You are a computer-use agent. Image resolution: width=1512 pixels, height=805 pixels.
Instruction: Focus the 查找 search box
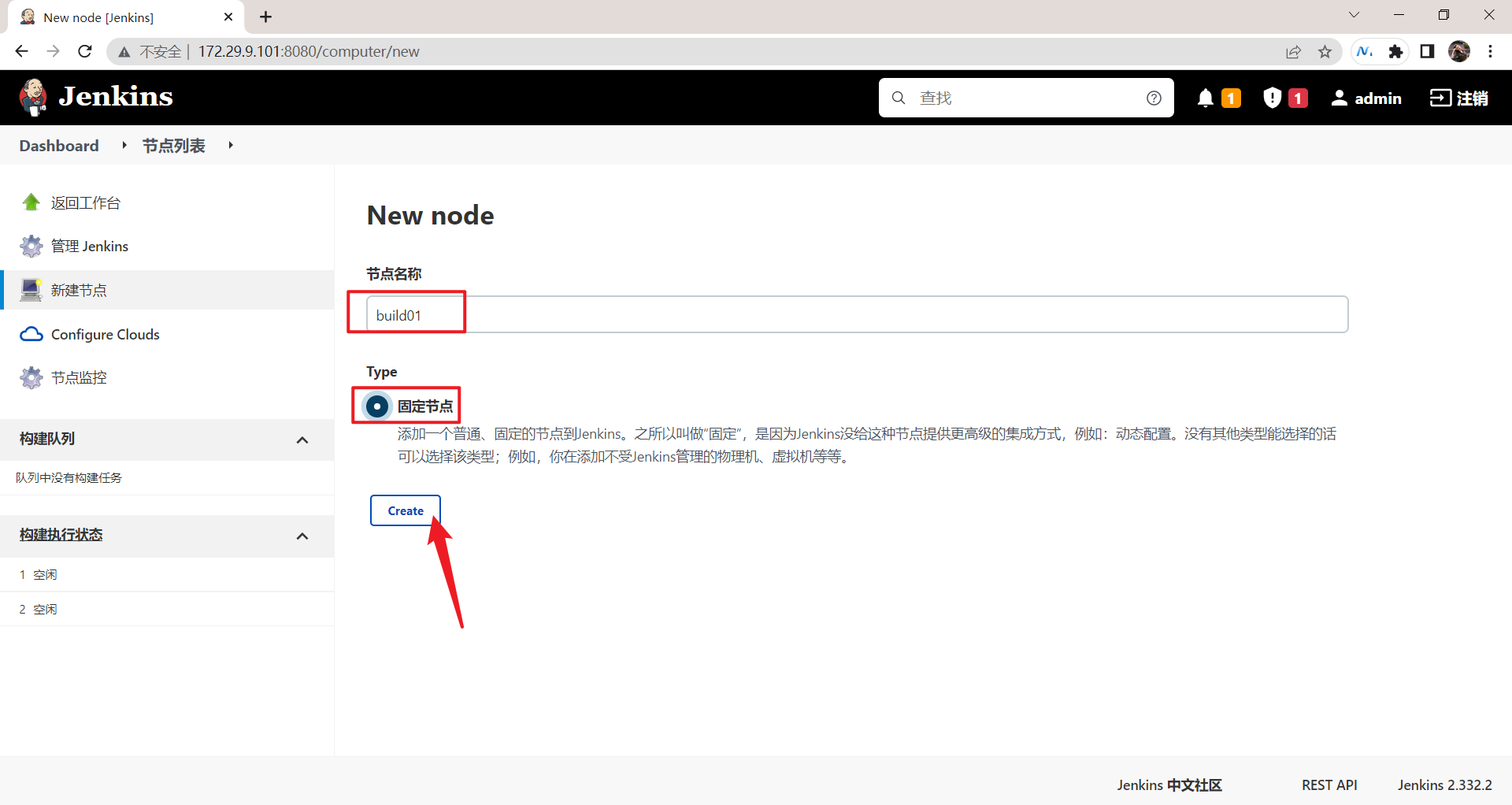point(1026,98)
